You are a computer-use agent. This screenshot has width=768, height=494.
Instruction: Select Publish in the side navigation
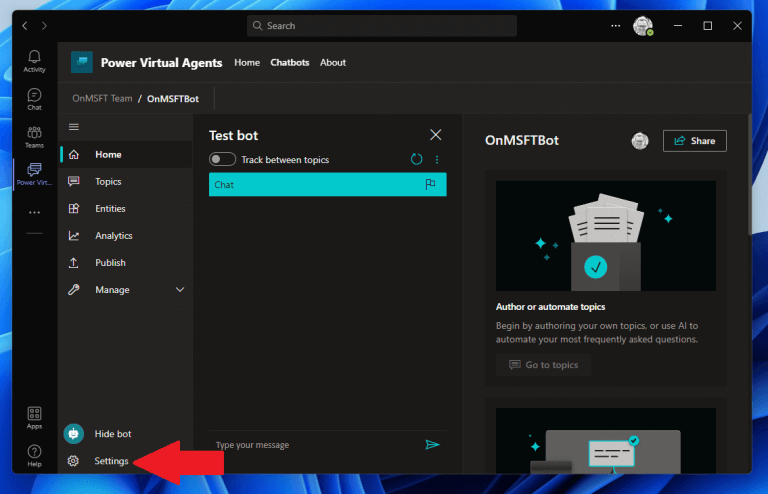pos(125,263)
